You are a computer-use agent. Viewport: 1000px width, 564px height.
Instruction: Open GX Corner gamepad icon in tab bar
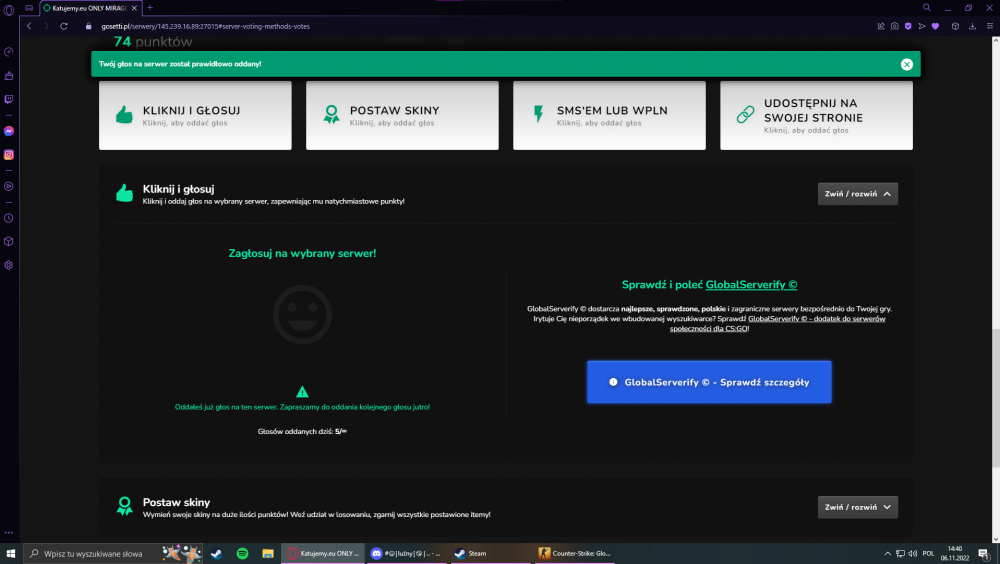click(x=29, y=8)
